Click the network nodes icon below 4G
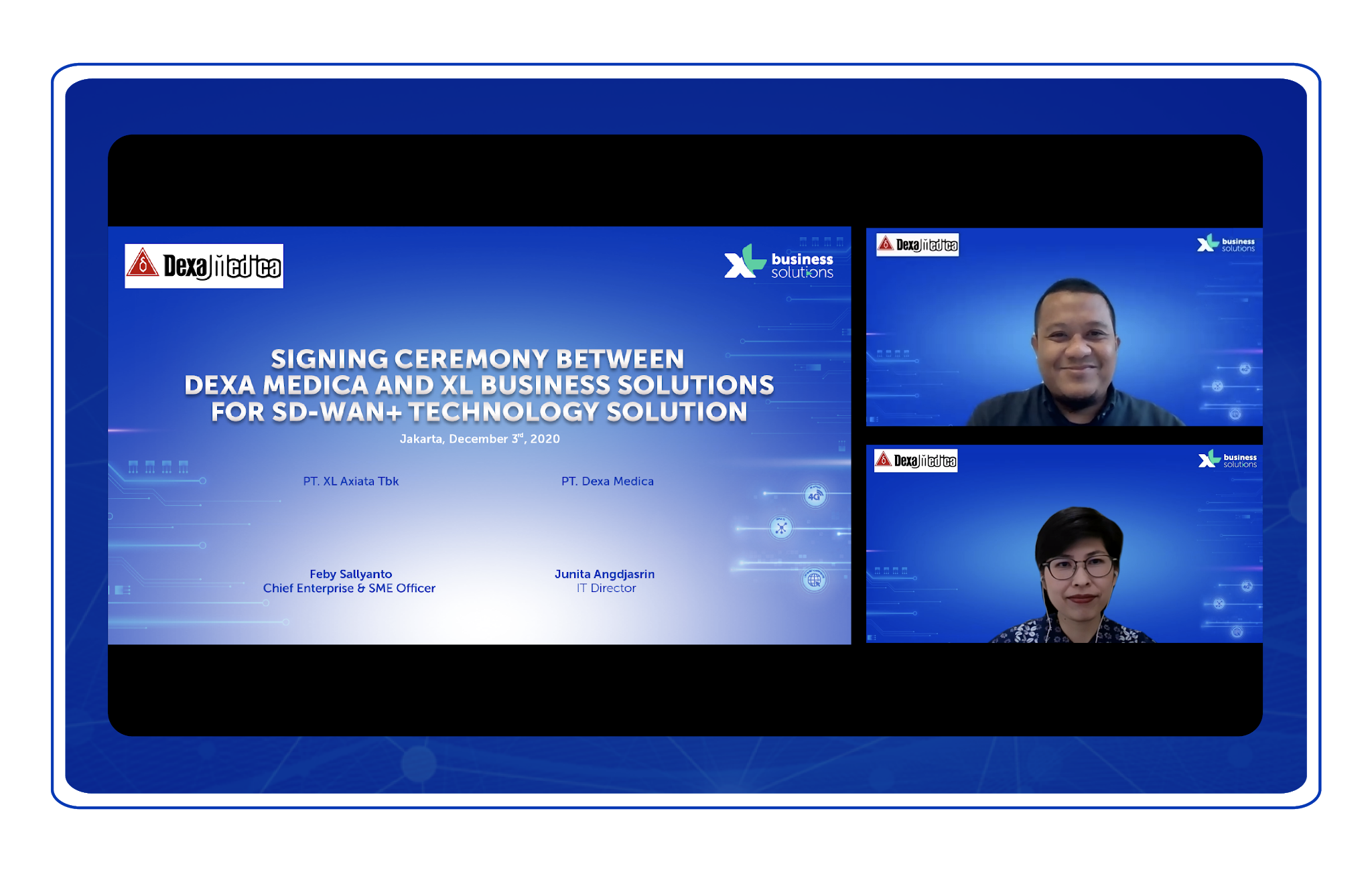Viewport: 1372px width, 872px height. coord(781,528)
